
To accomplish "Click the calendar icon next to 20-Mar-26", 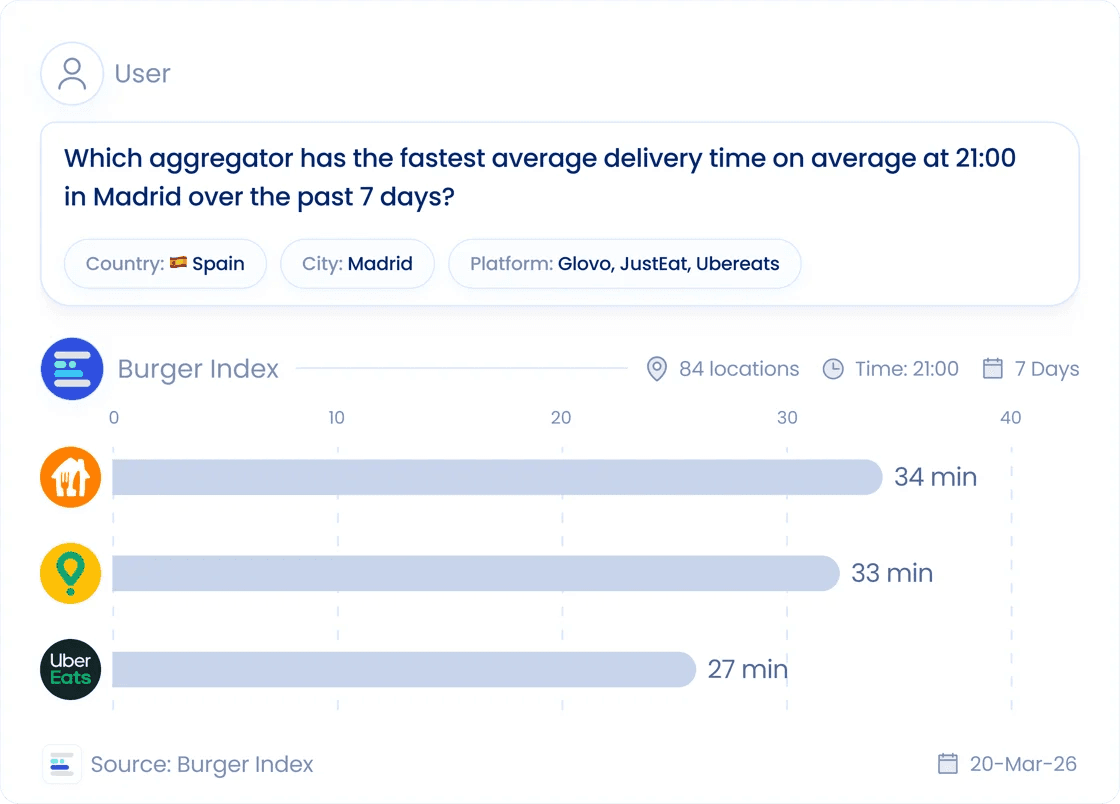I will [948, 763].
